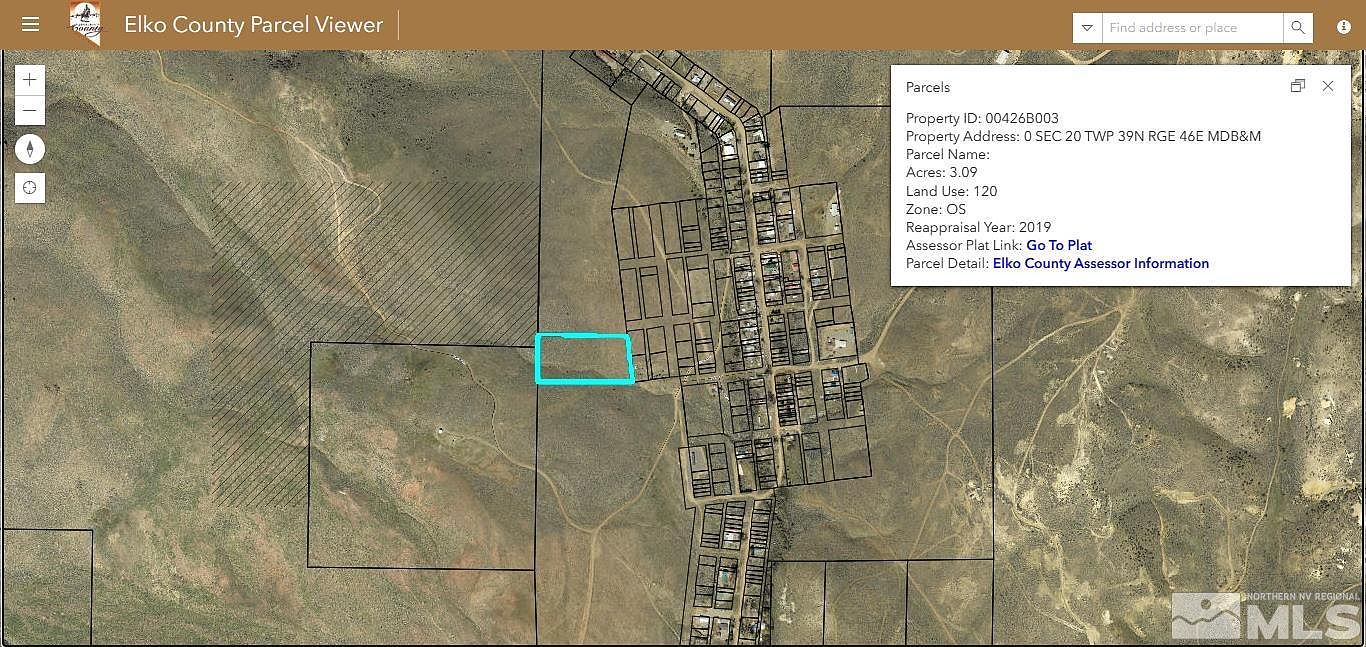This screenshot has width=1366, height=647.
Task: Select the Elko County Parcel Viewer title
Action: tap(253, 24)
